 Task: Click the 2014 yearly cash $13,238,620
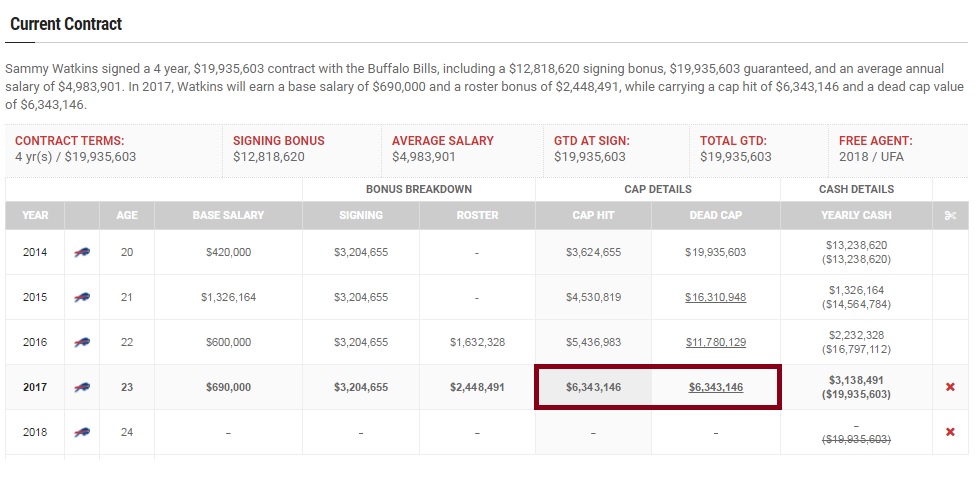(x=856, y=245)
